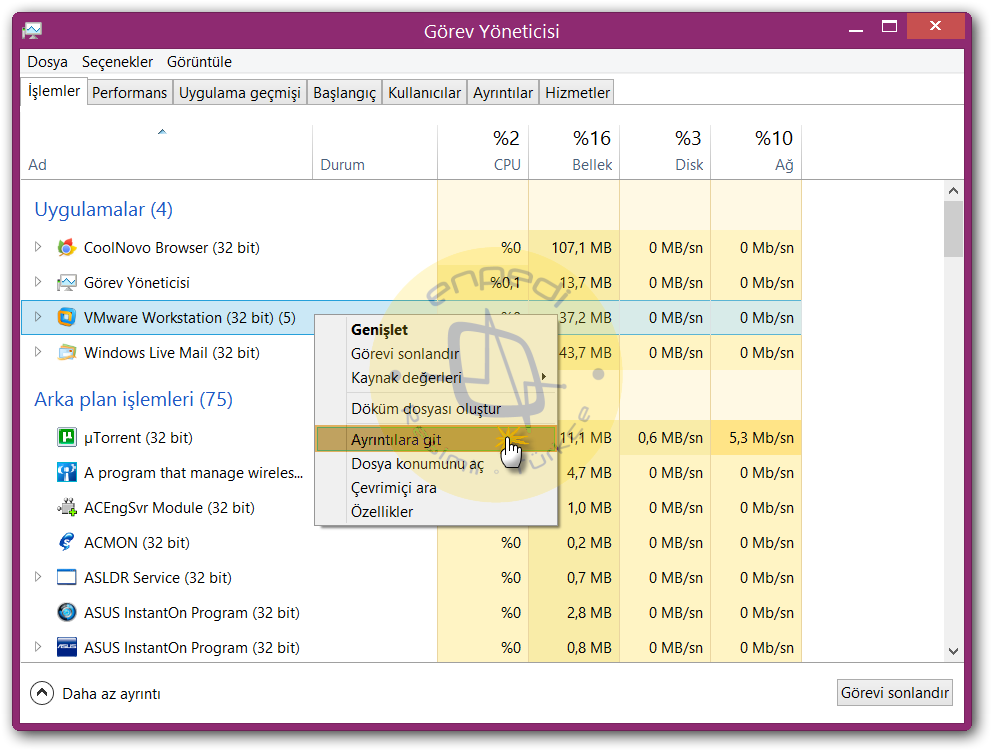Switch to the Uygulama geçmişi tab
This screenshot has height=751, width=992.
click(x=240, y=92)
